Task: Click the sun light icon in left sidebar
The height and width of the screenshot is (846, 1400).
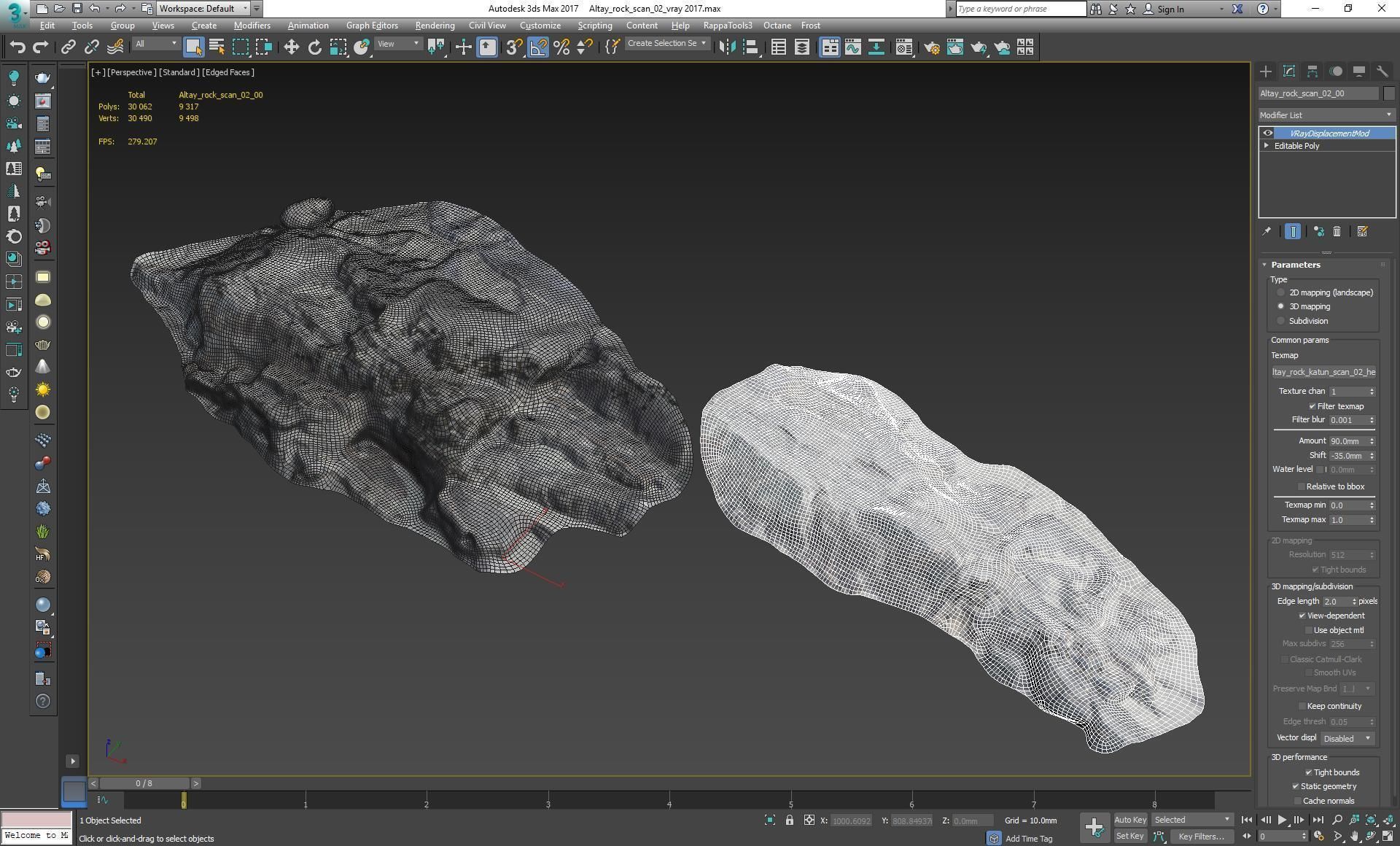Action: click(x=43, y=390)
